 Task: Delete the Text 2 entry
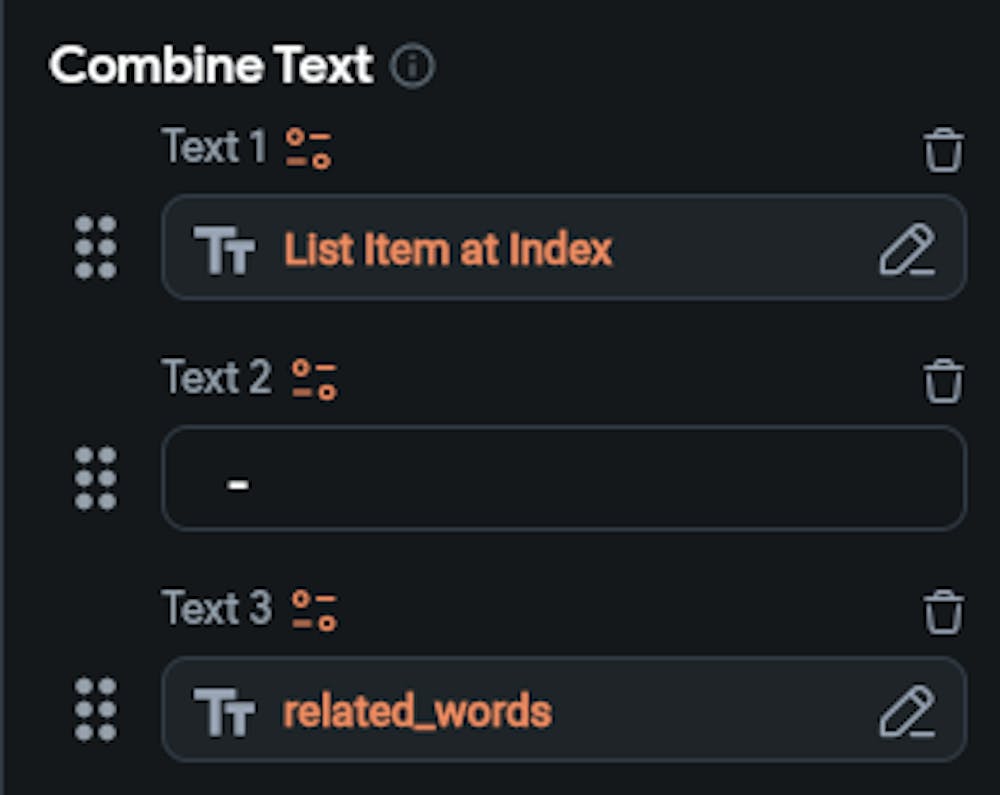943,381
